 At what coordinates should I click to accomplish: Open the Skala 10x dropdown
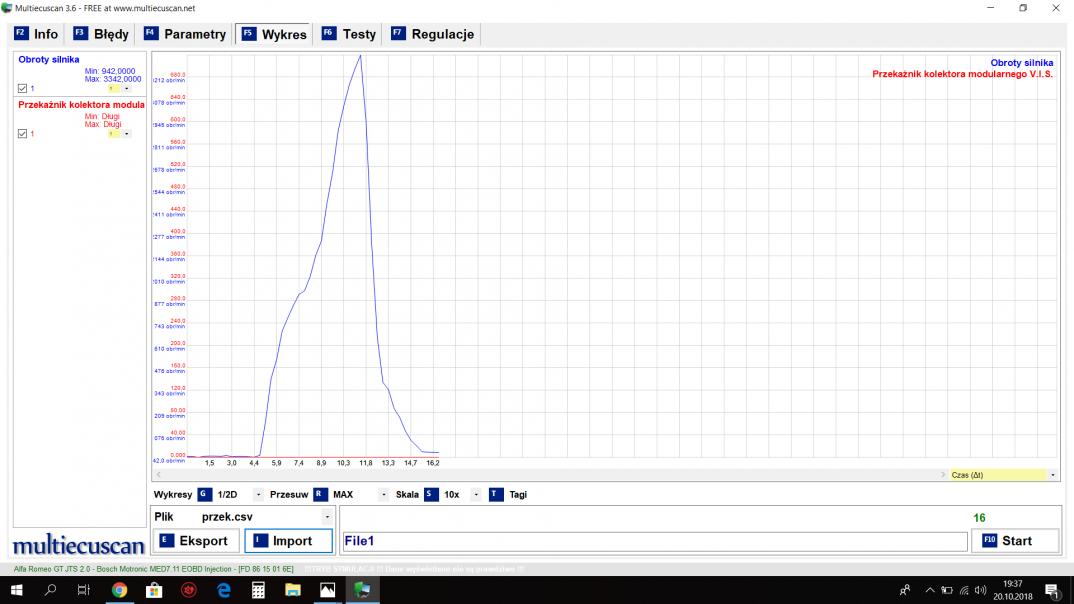(476, 494)
